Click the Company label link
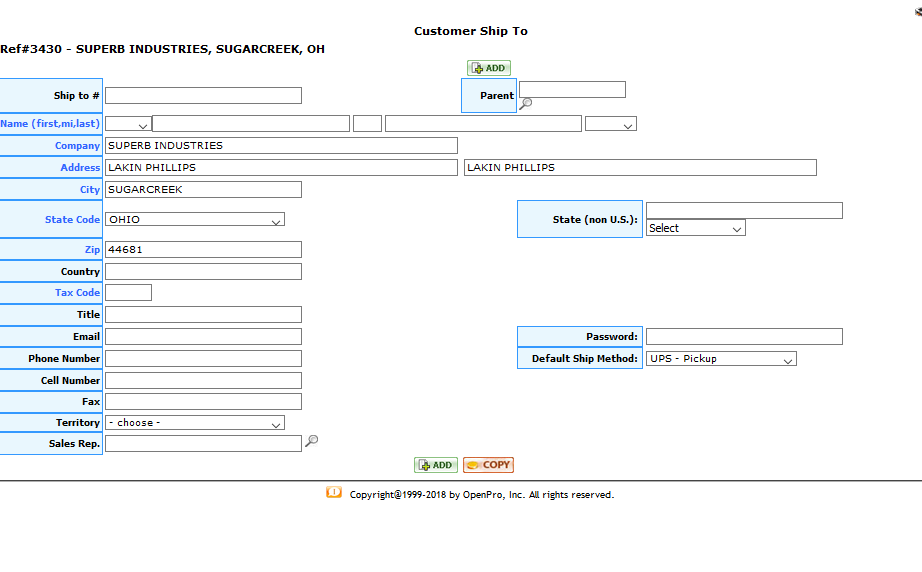922x572 pixels. pyautogui.click(x=77, y=146)
